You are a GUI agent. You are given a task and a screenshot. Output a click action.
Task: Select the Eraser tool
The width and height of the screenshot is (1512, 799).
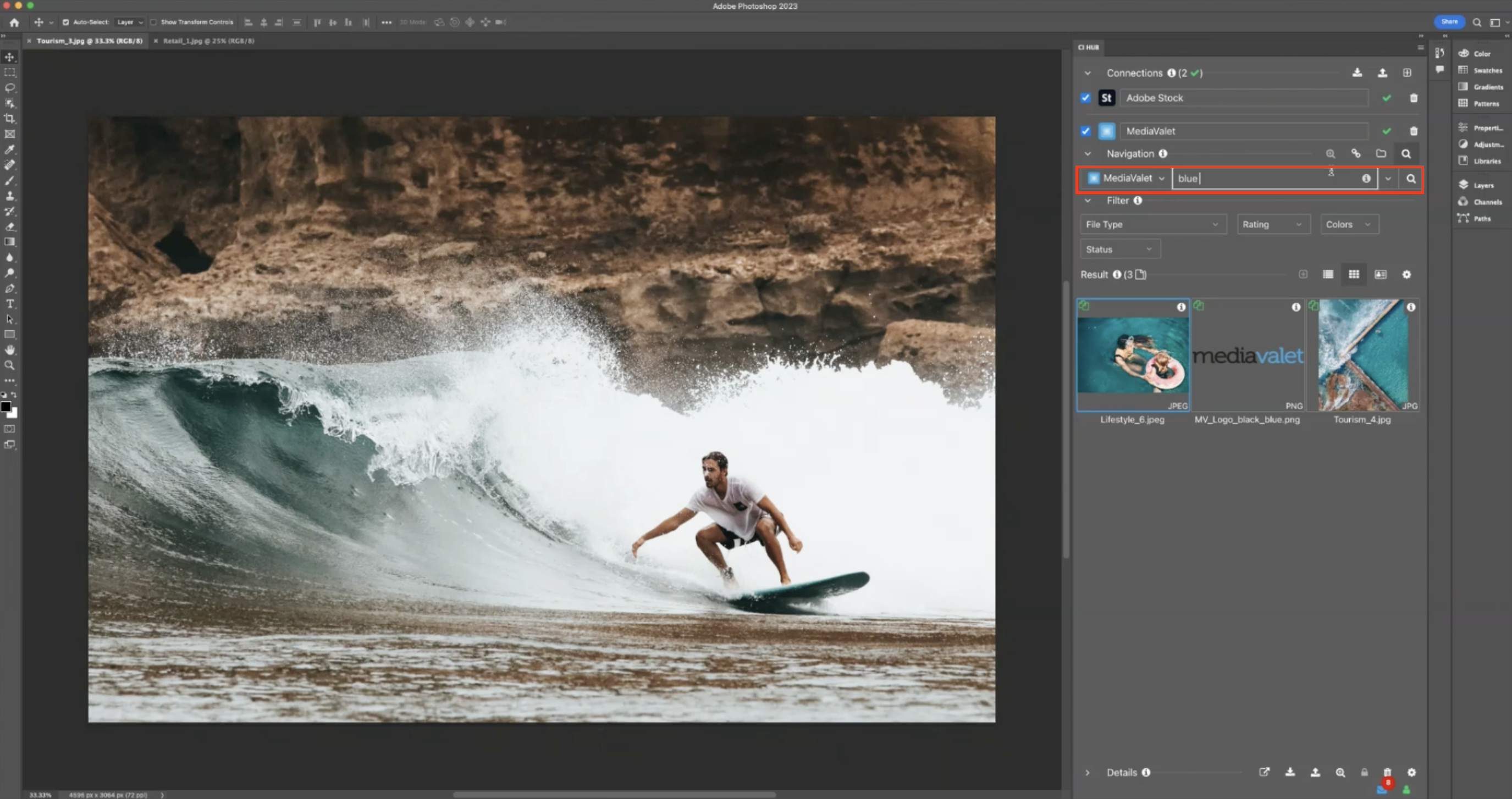tap(9, 226)
